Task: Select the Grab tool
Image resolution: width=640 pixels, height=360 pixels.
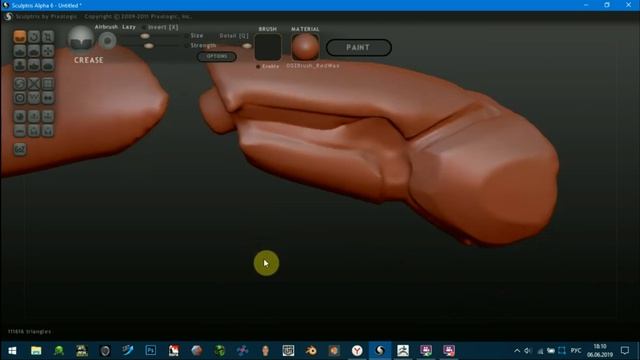Action: (48, 51)
